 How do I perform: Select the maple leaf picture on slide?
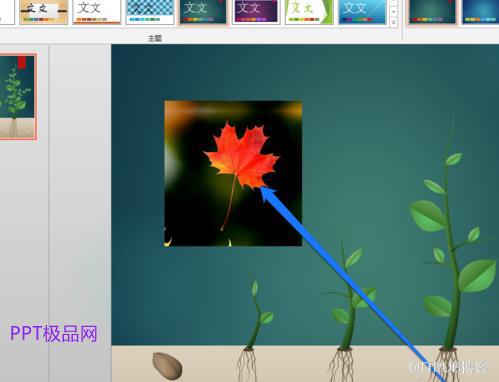233,173
